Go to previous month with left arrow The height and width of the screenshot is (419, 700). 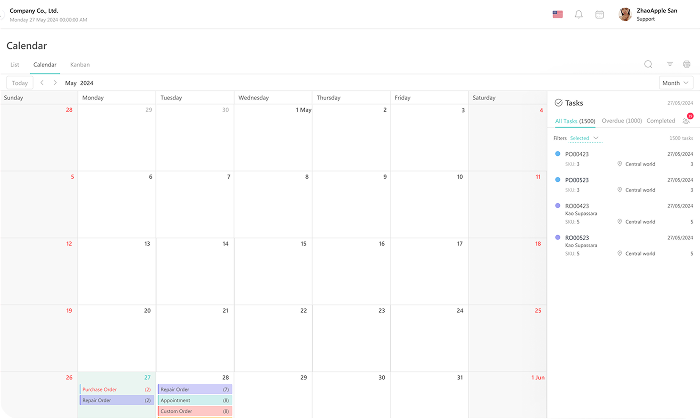42,83
